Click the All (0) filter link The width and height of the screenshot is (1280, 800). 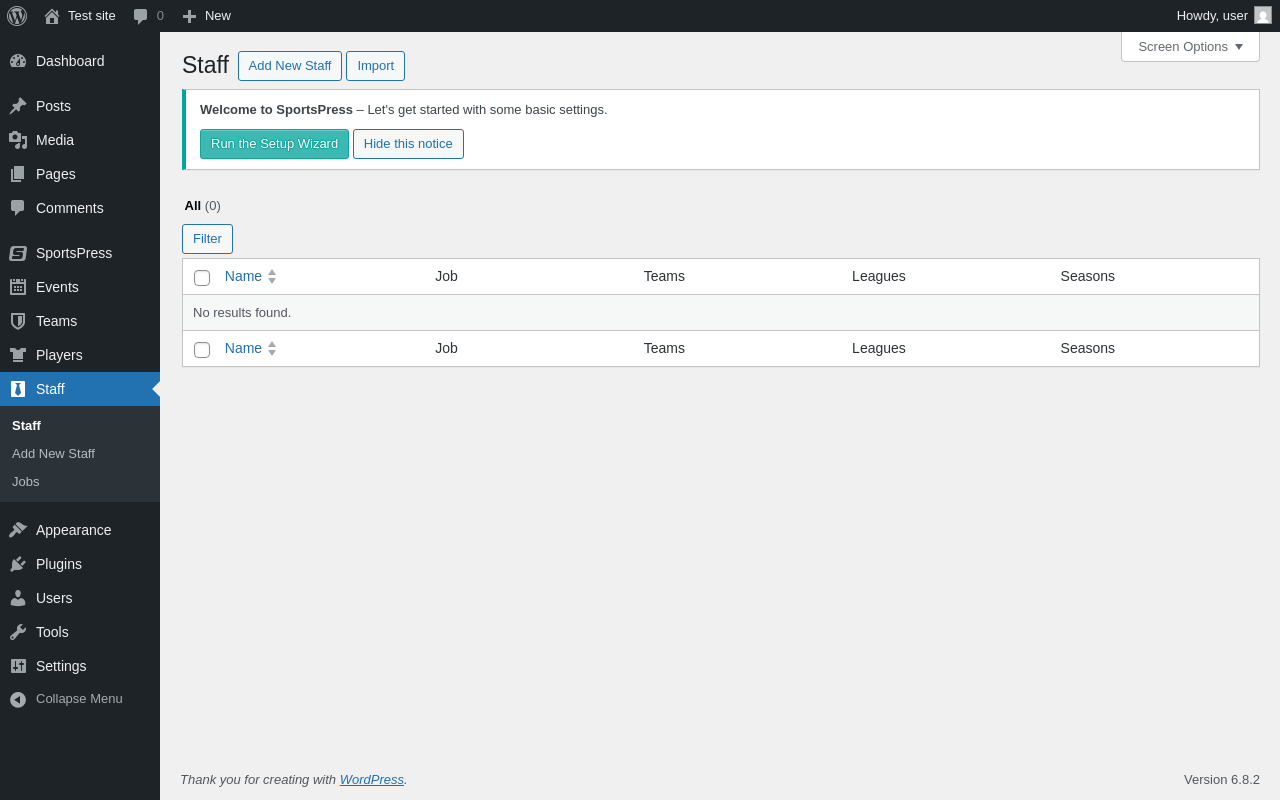[x=202, y=206]
